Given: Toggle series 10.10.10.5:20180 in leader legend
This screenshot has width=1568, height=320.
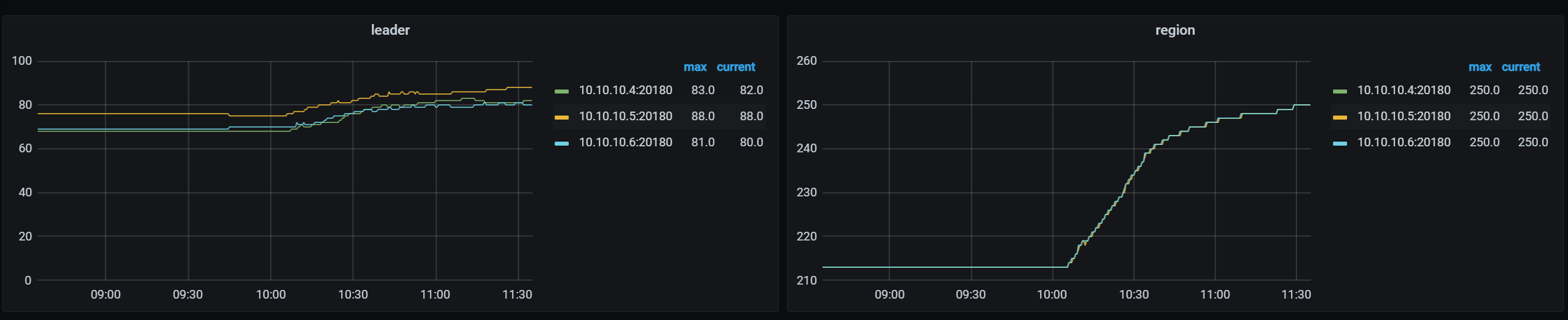Looking at the screenshot, I should [625, 116].
